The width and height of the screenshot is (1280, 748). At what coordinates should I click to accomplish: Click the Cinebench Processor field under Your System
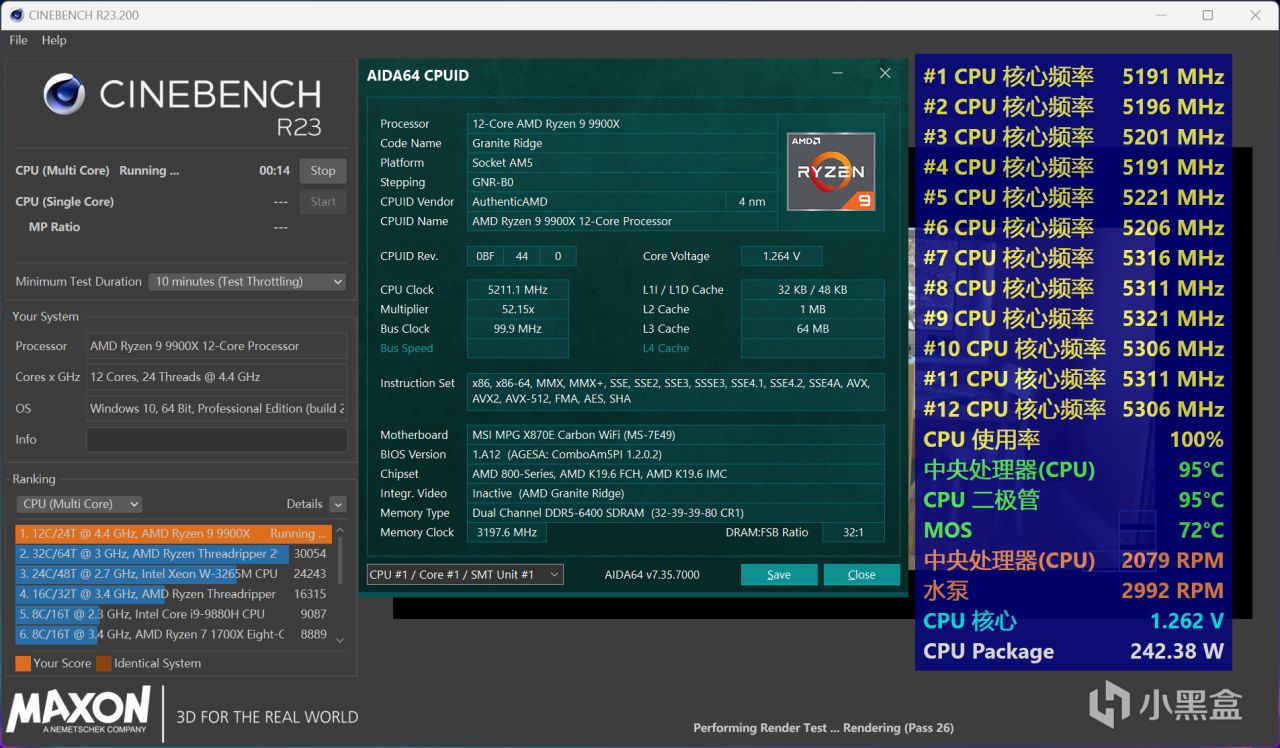pyautogui.click(x=217, y=346)
